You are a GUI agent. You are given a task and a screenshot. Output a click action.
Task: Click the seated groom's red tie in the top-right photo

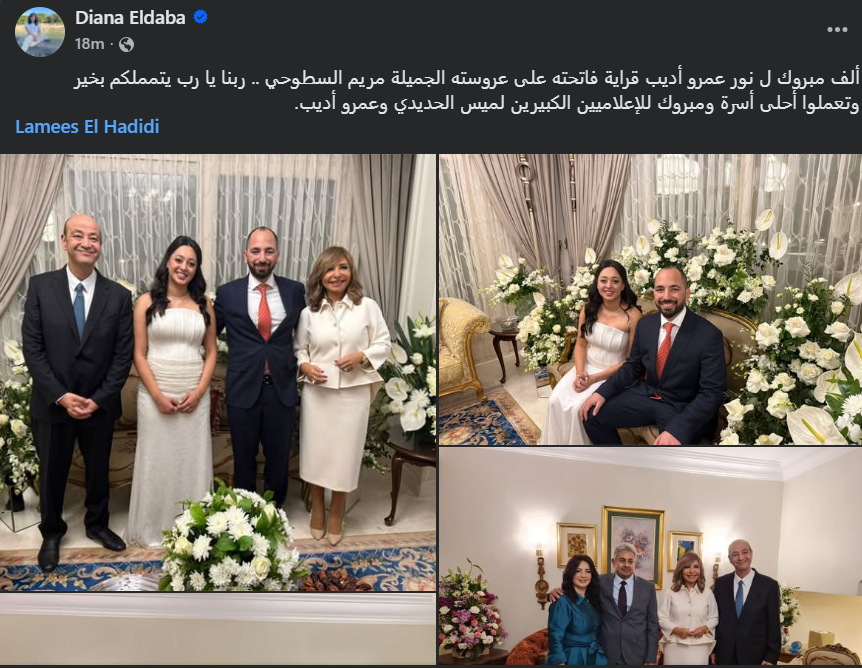665,350
